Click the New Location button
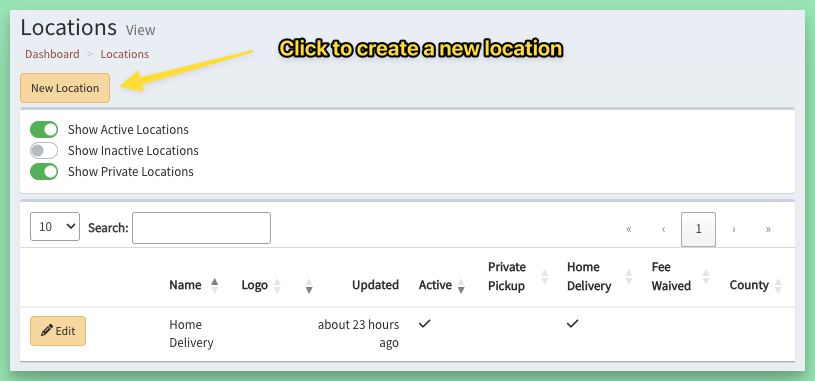The width and height of the screenshot is (815, 381). 65,88
